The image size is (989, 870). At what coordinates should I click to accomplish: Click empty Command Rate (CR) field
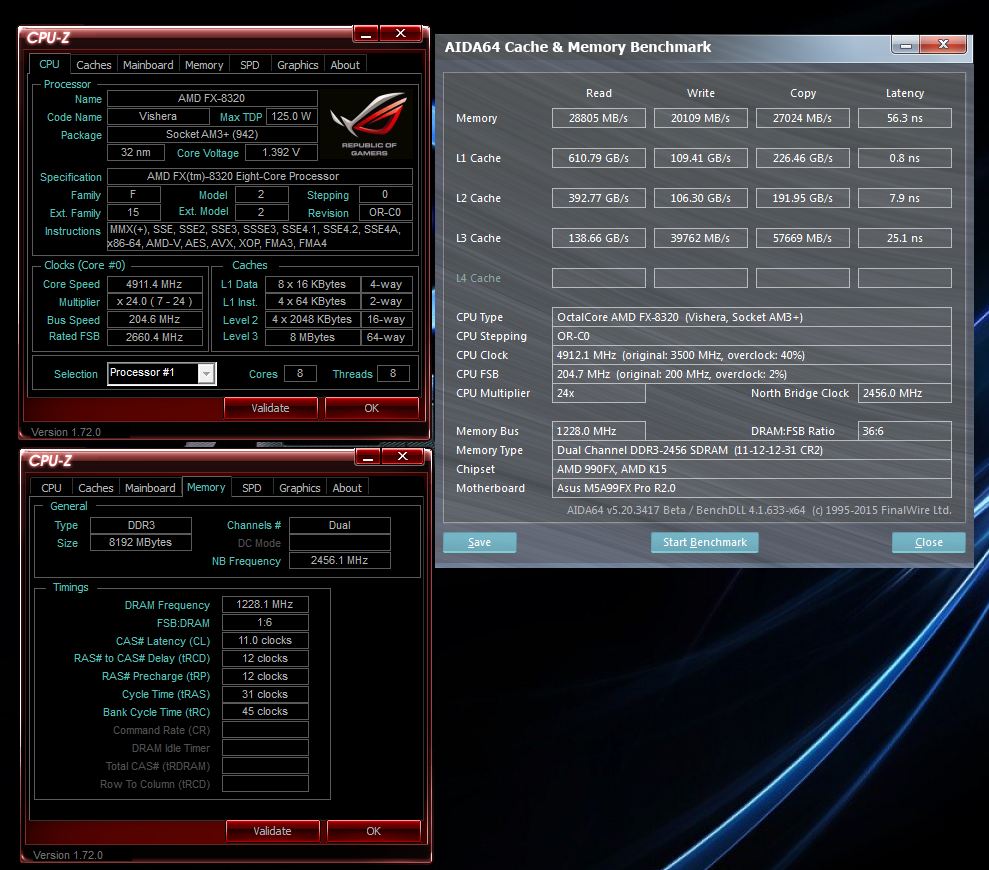265,730
